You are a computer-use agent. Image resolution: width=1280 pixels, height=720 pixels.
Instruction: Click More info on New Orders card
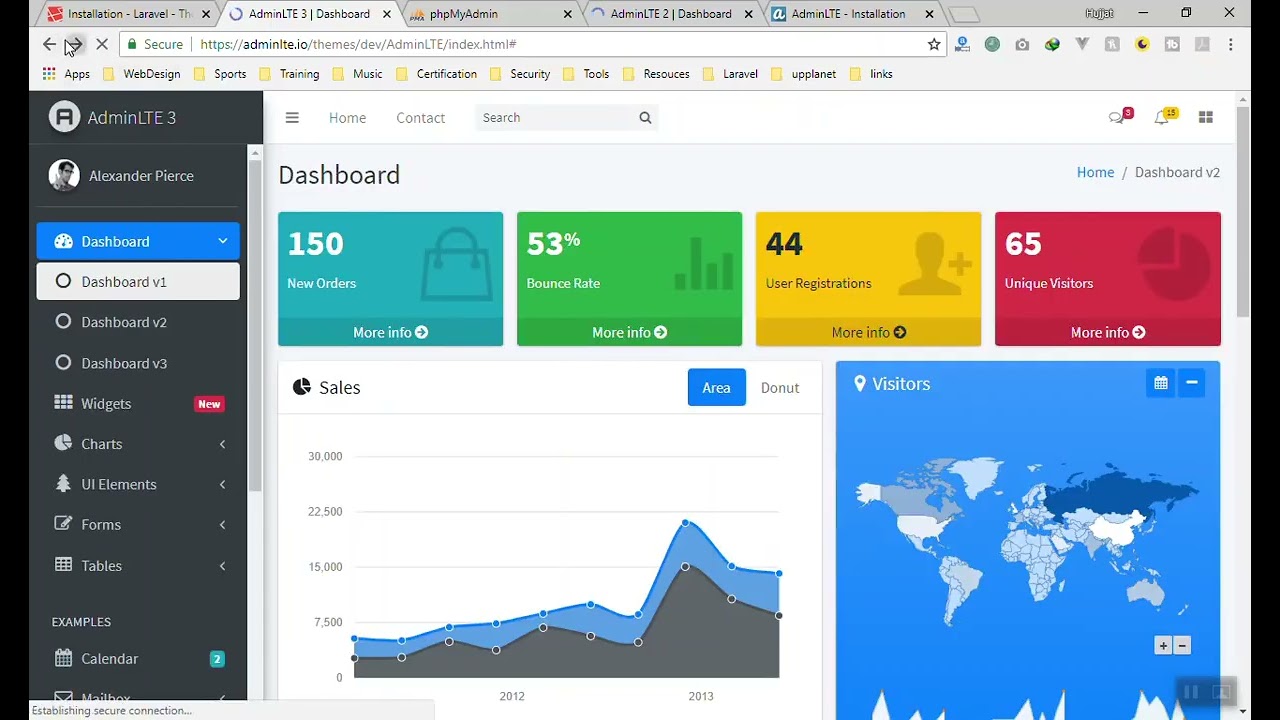[x=390, y=332]
